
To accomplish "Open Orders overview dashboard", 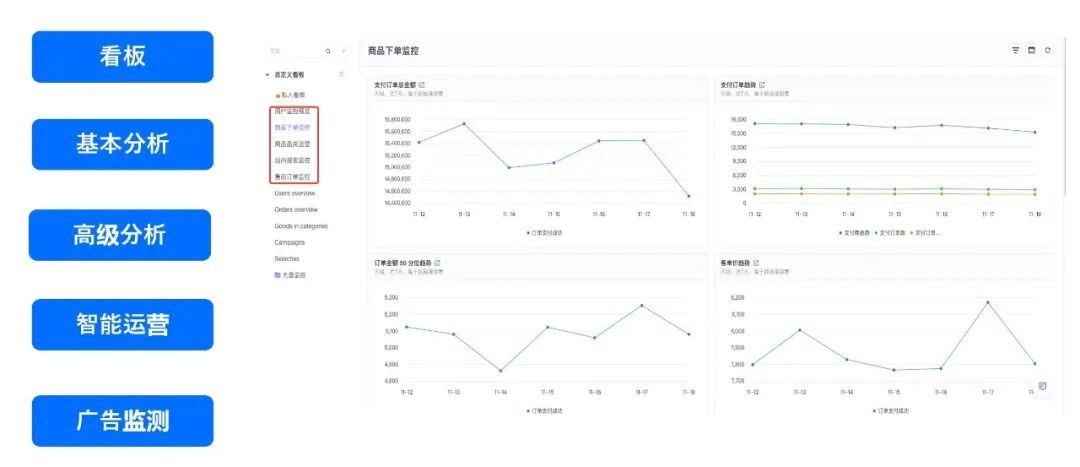I will [296, 209].
